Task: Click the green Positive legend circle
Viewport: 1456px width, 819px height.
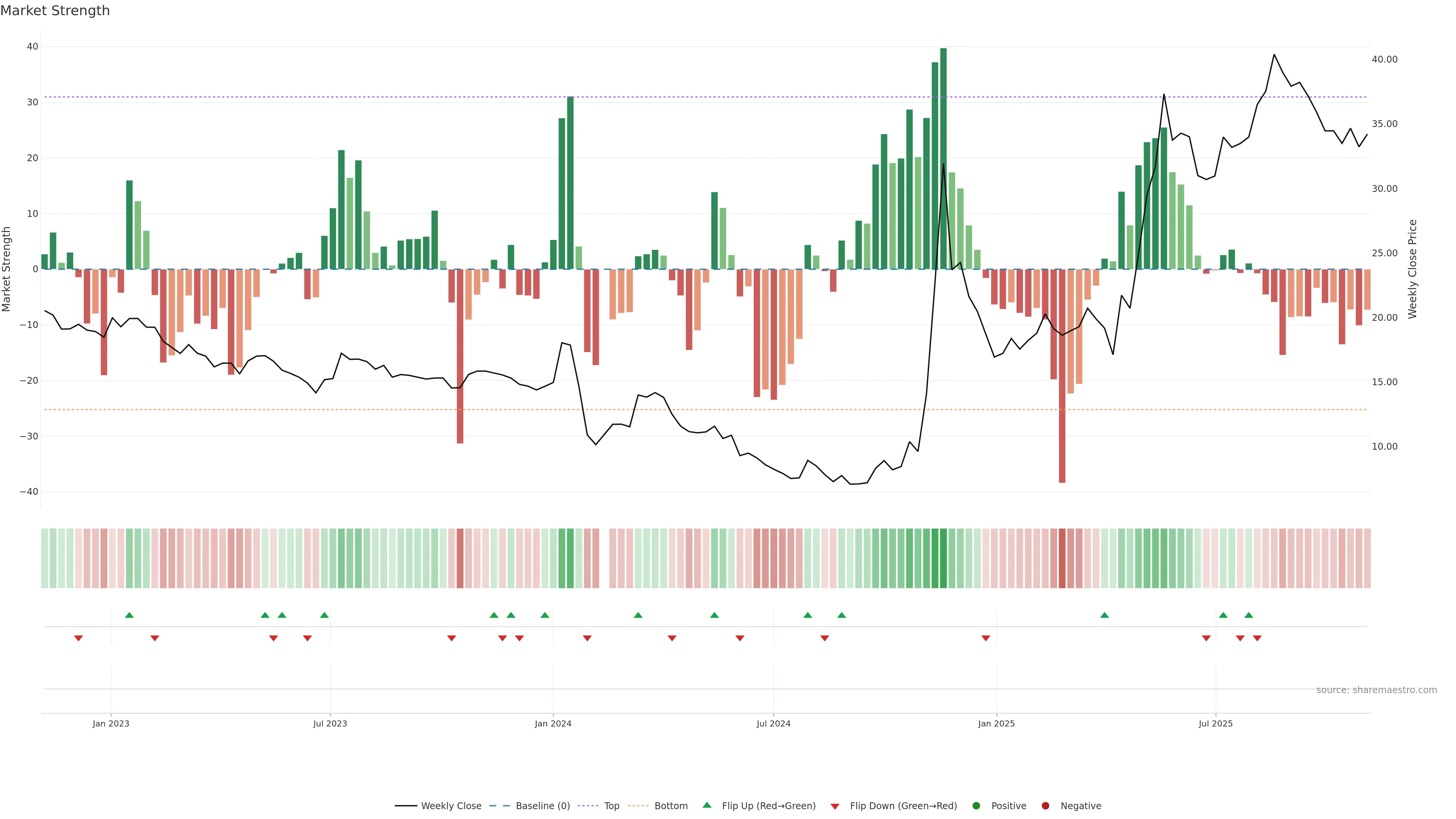Action: coord(976,806)
